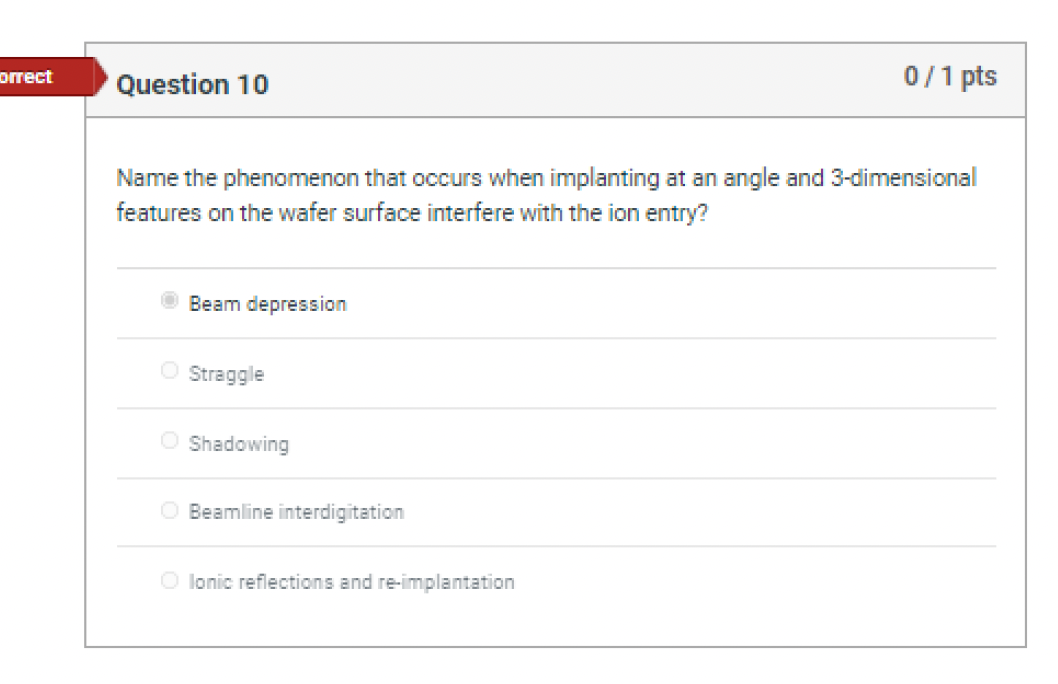Click the "0 / 1 pts" score
1058x684 pixels.
[x=950, y=77]
